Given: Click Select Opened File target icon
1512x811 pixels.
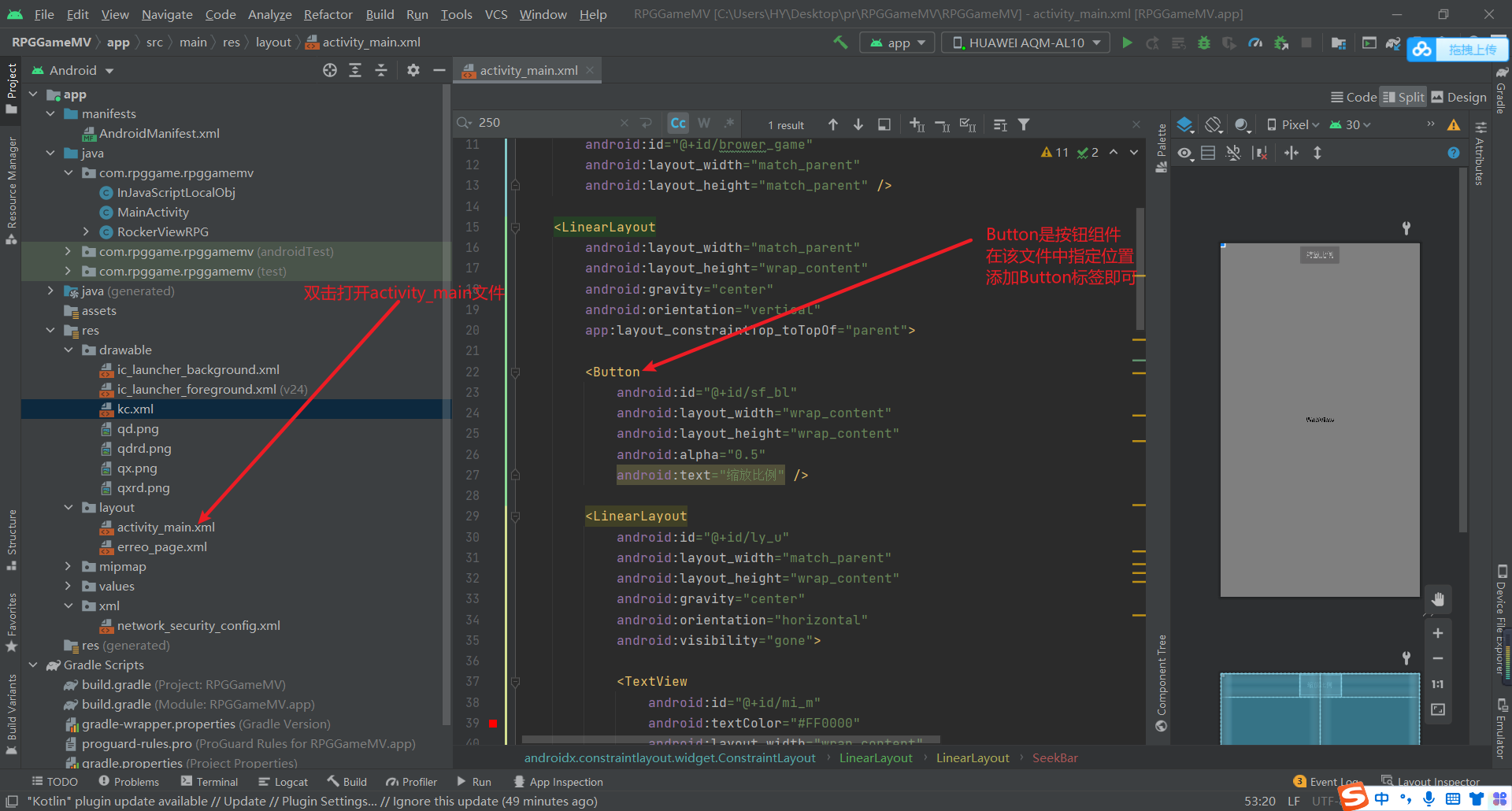Looking at the screenshot, I should click(330, 70).
